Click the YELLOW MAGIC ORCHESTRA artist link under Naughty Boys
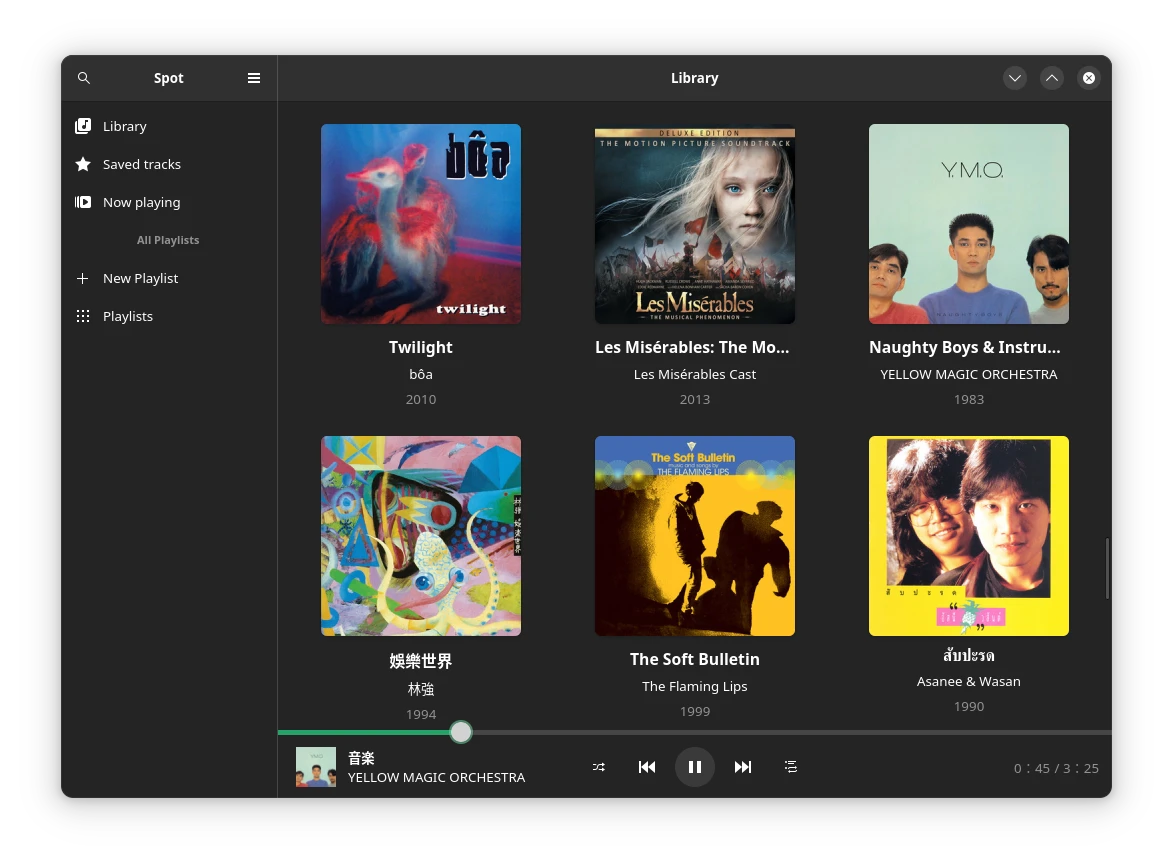 (968, 374)
